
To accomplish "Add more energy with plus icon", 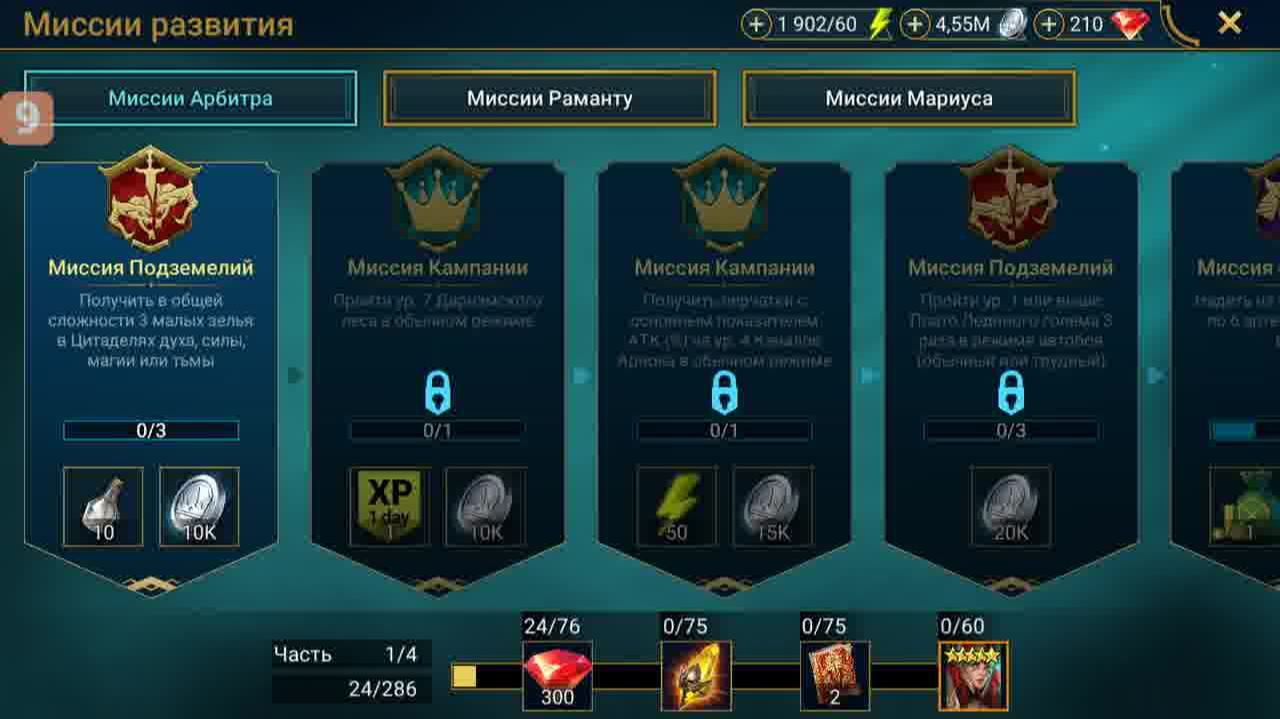I will click(x=756, y=25).
